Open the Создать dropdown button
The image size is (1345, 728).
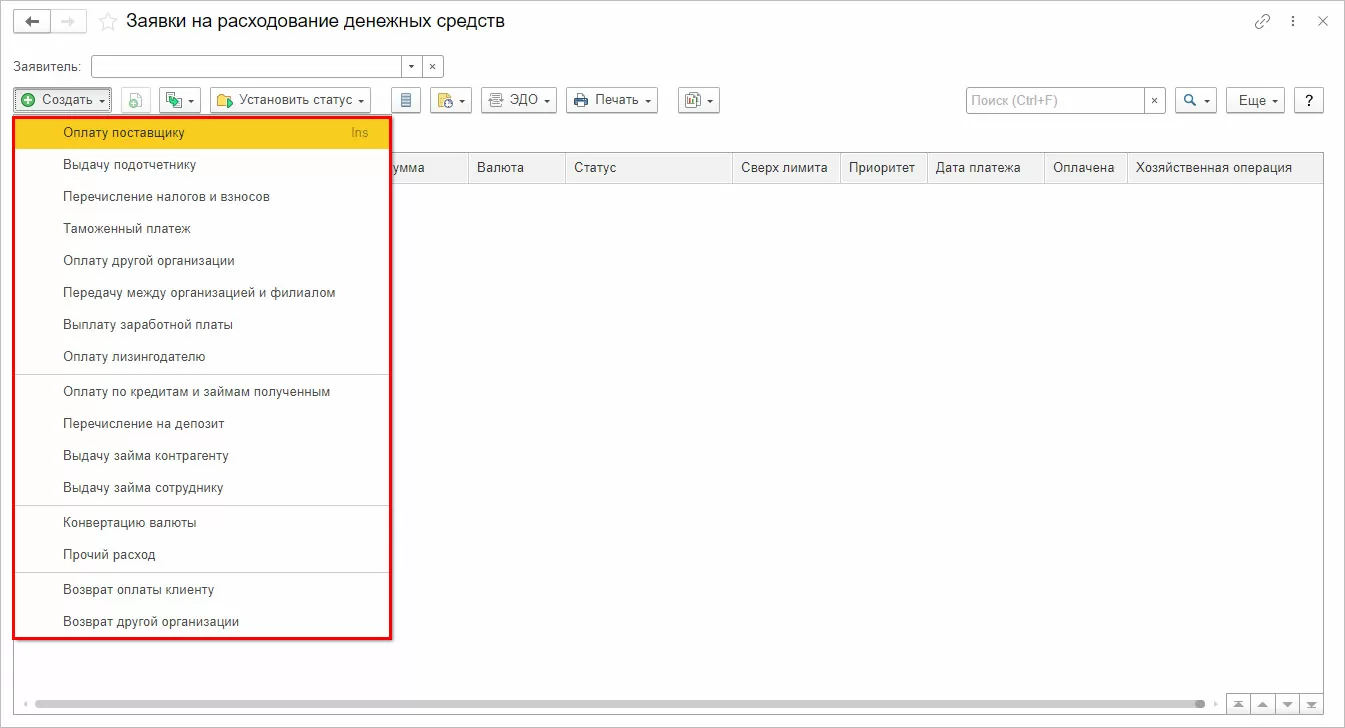point(64,100)
